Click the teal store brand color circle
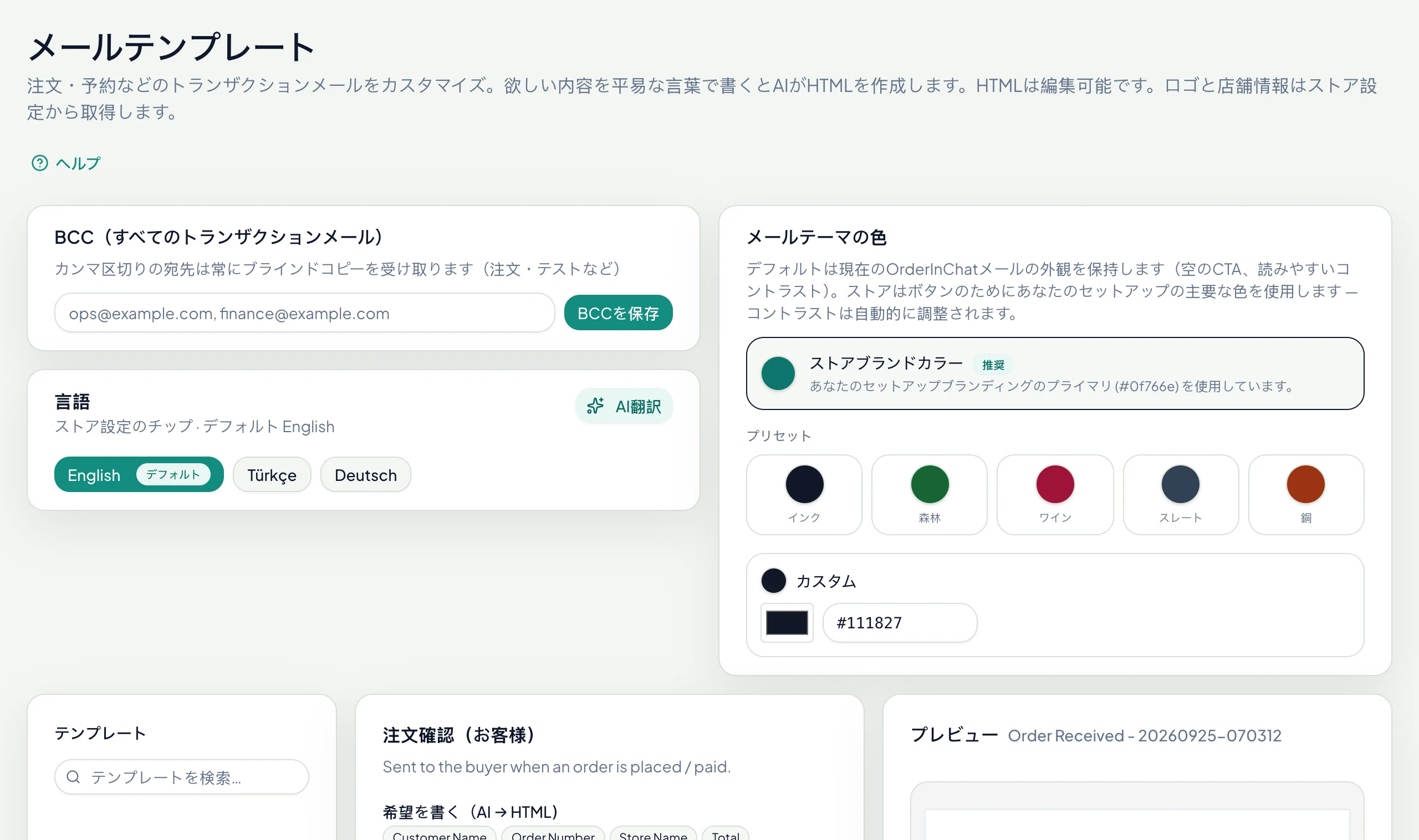1419x840 pixels. 778,373
